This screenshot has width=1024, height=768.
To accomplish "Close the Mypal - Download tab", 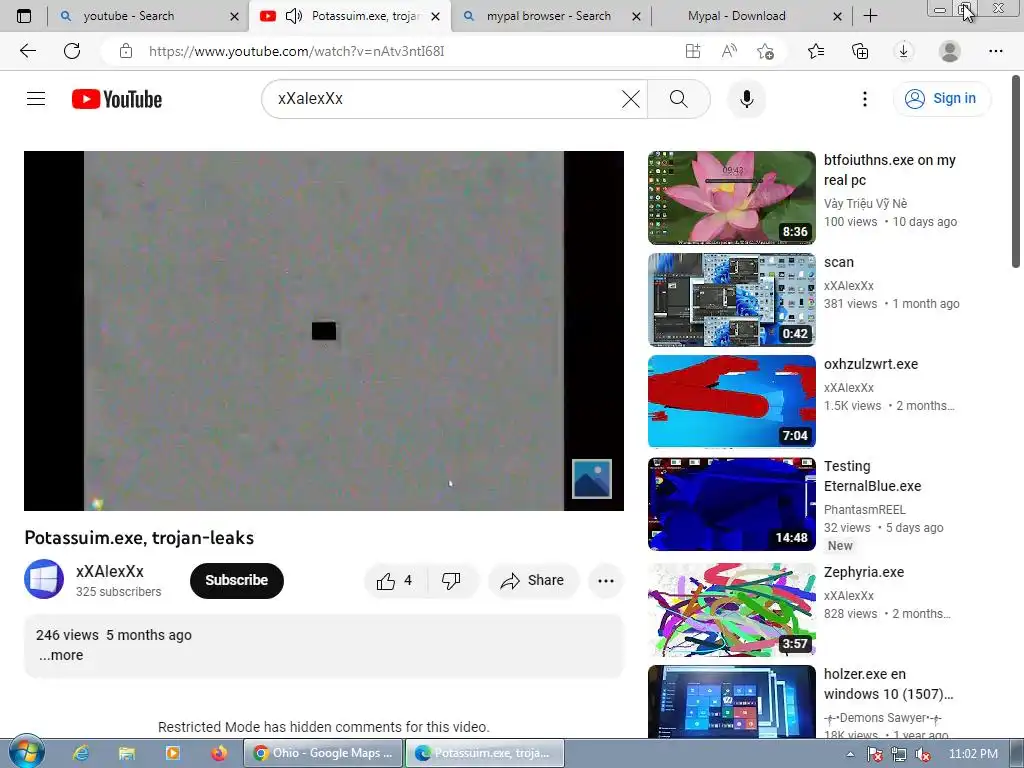I will tap(837, 16).
